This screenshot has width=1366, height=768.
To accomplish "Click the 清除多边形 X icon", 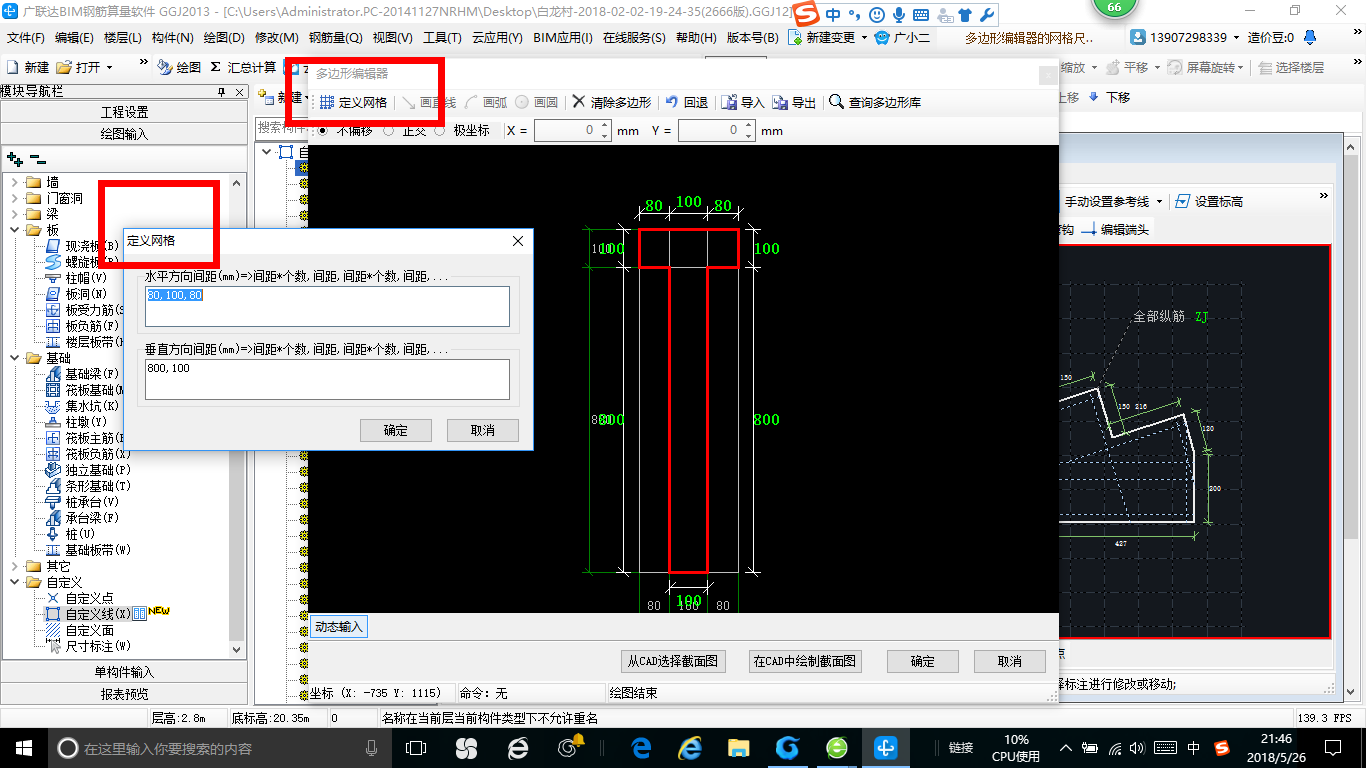I will [578, 102].
